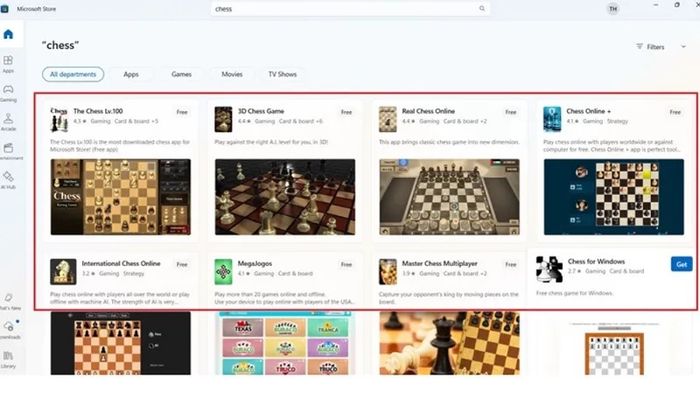700x394 pixels.
Task: Click MegaJogos card games screenshot thumbnail
Action: (285, 343)
